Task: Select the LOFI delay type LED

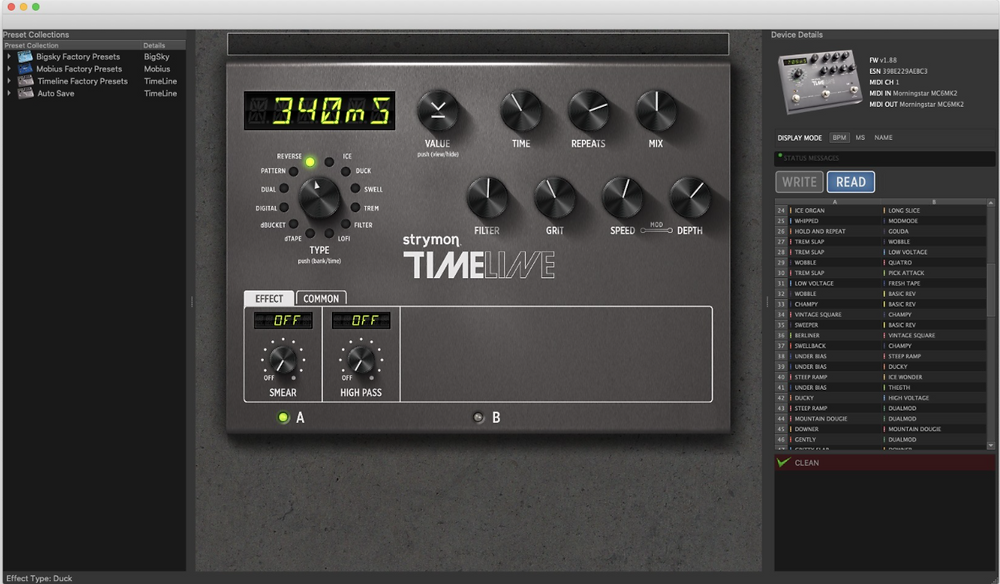Action: [x=329, y=233]
